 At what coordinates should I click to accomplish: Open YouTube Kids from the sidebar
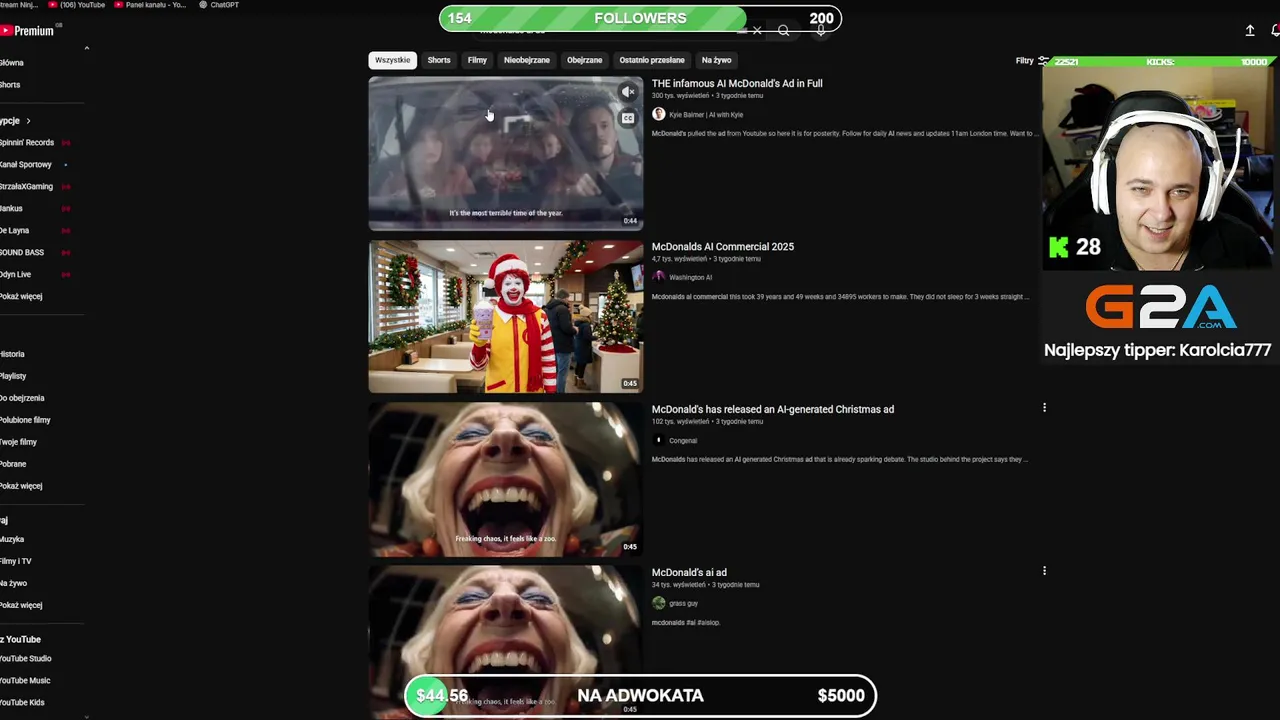(x=22, y=703)
